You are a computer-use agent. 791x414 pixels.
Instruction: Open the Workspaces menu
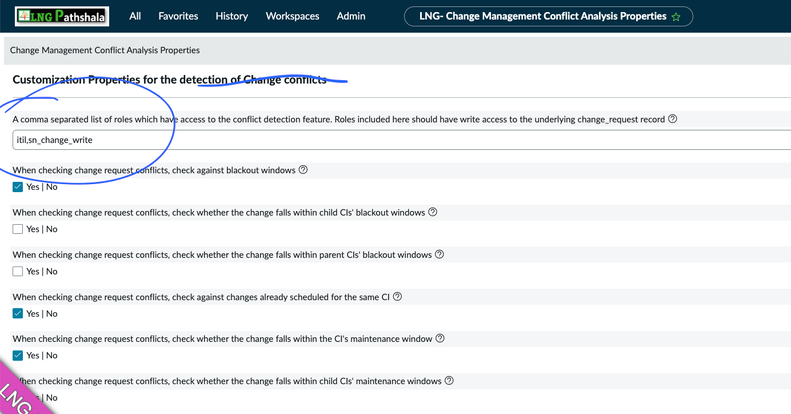[292, 16]
